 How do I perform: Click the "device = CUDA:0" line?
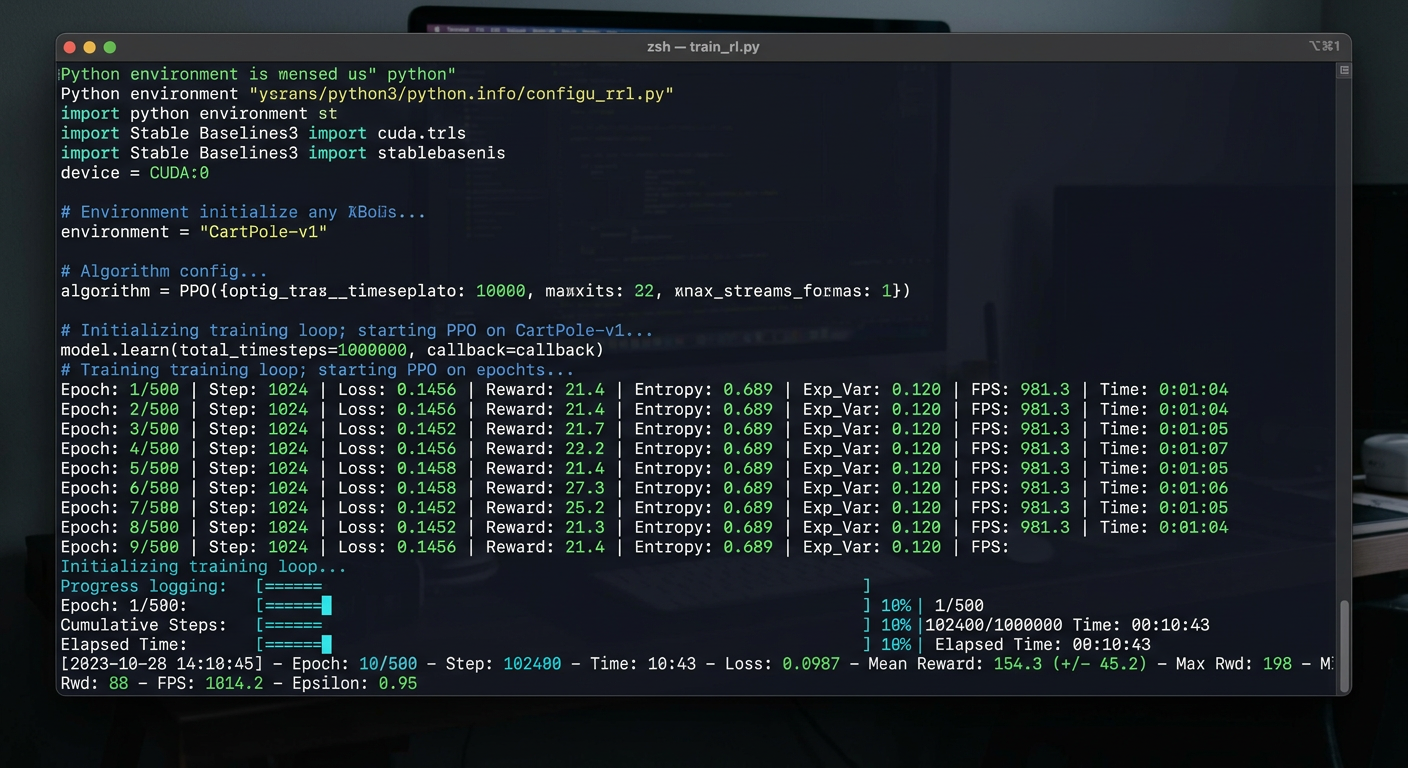[x=135, y=173]
